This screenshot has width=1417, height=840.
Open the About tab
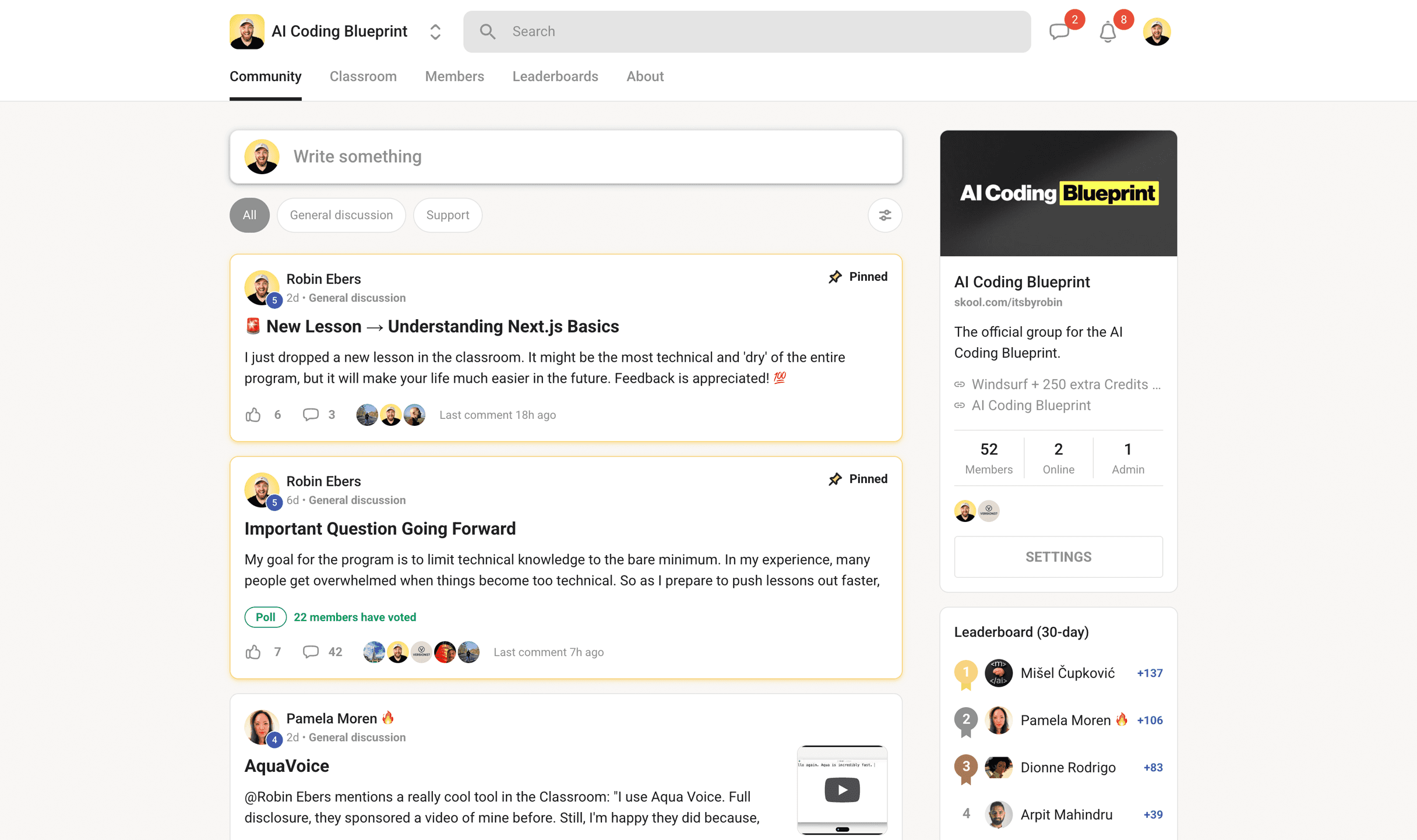coord(645,76)
